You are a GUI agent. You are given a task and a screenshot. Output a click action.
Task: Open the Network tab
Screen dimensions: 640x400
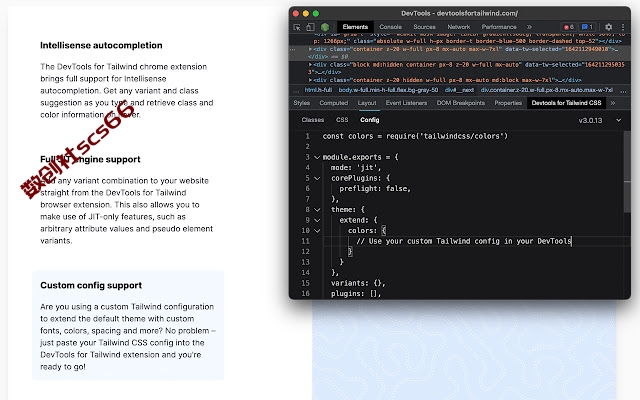click(x=459, y=27)
